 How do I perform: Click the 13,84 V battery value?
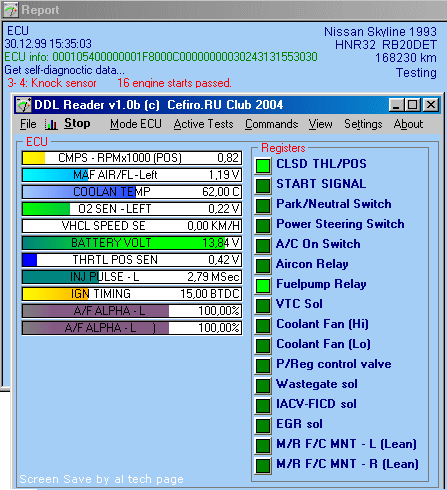(x=221, y=243)
